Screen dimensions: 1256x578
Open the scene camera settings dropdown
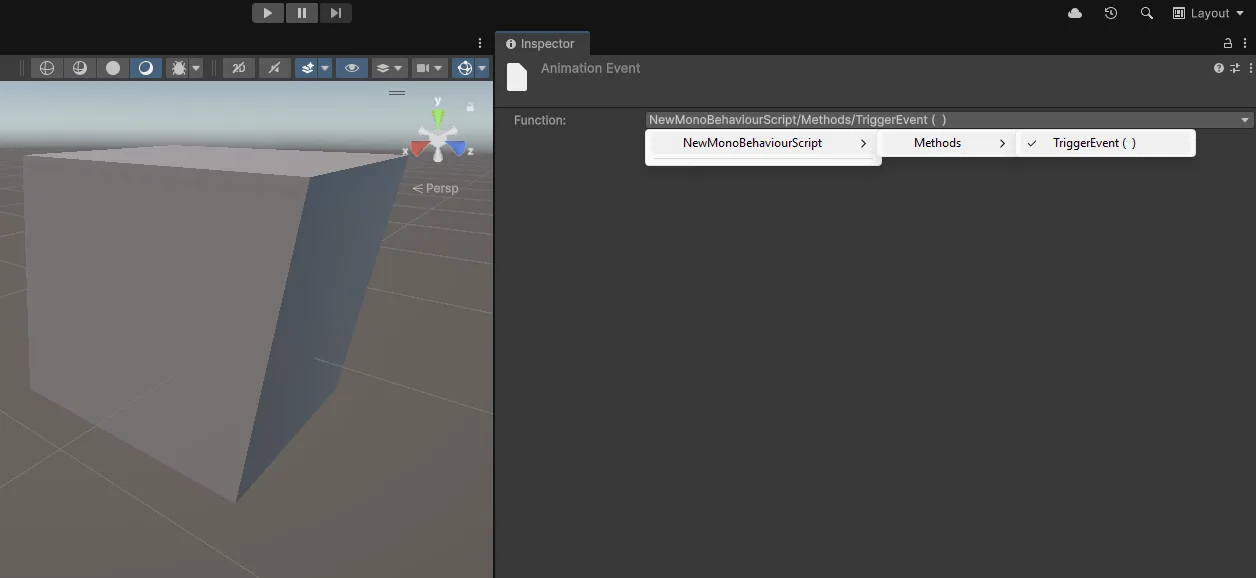430,68
